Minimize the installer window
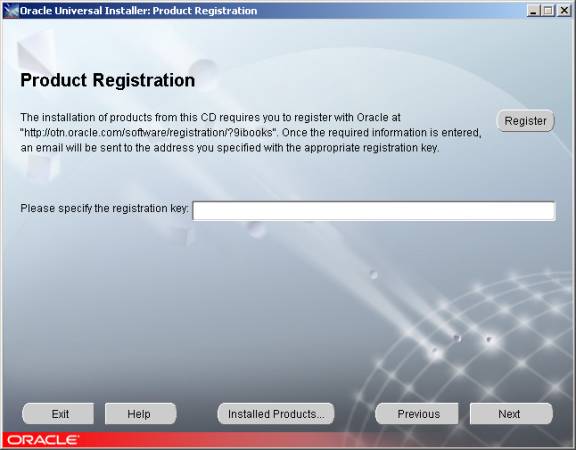 (x=533, y=10)
